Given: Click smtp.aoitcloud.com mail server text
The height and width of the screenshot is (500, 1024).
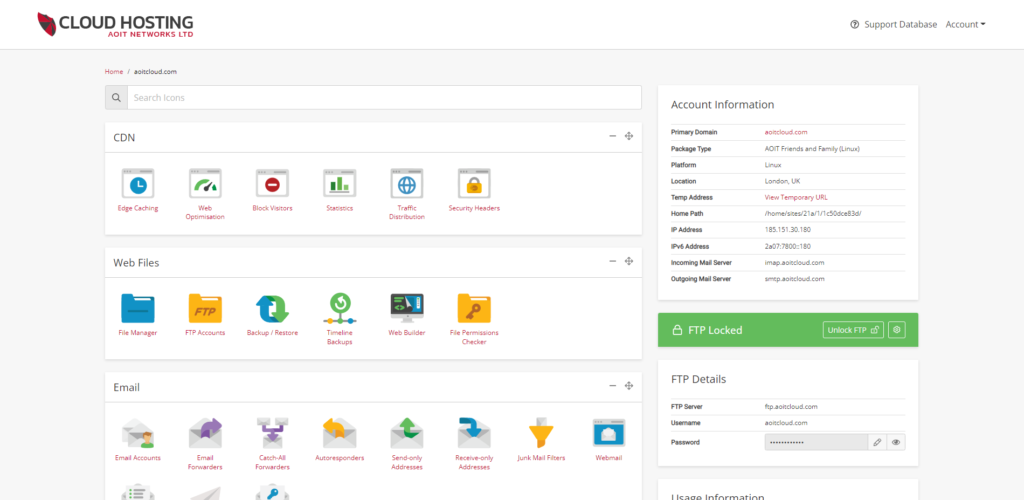Looking at the screenshot, I should click(x=795, y=279).
